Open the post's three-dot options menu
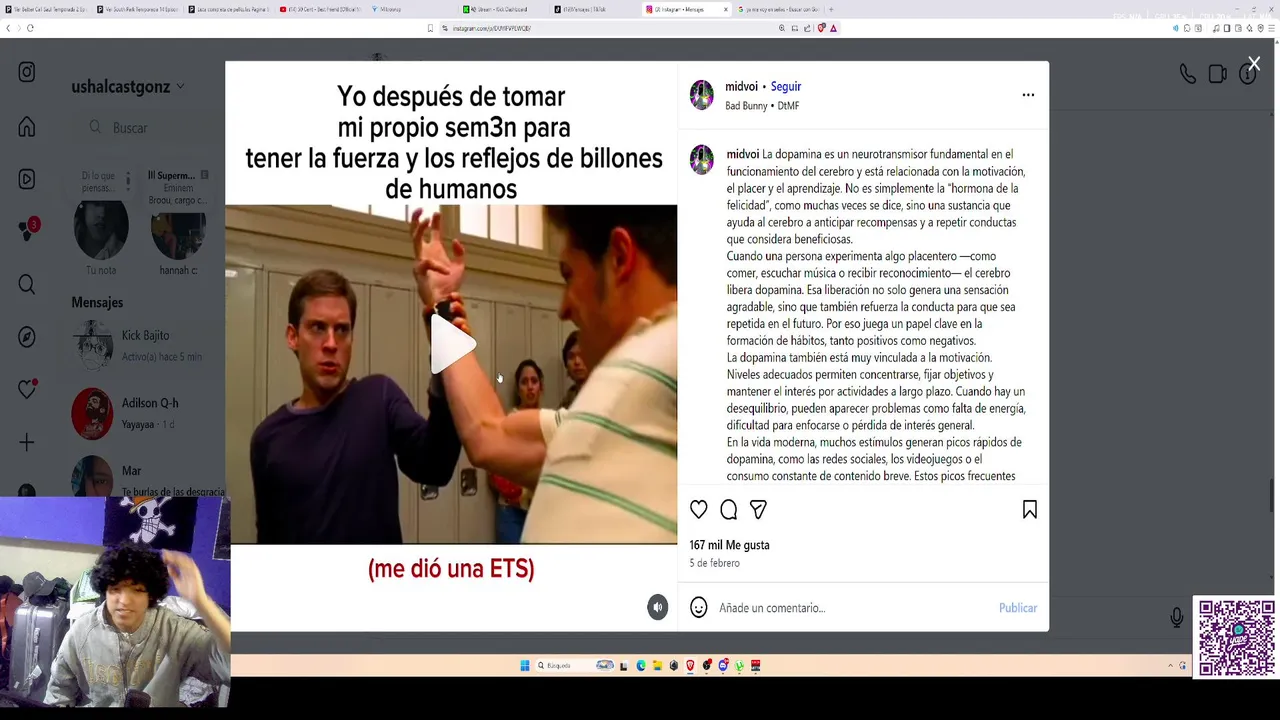 click(x=1028, y=95)
